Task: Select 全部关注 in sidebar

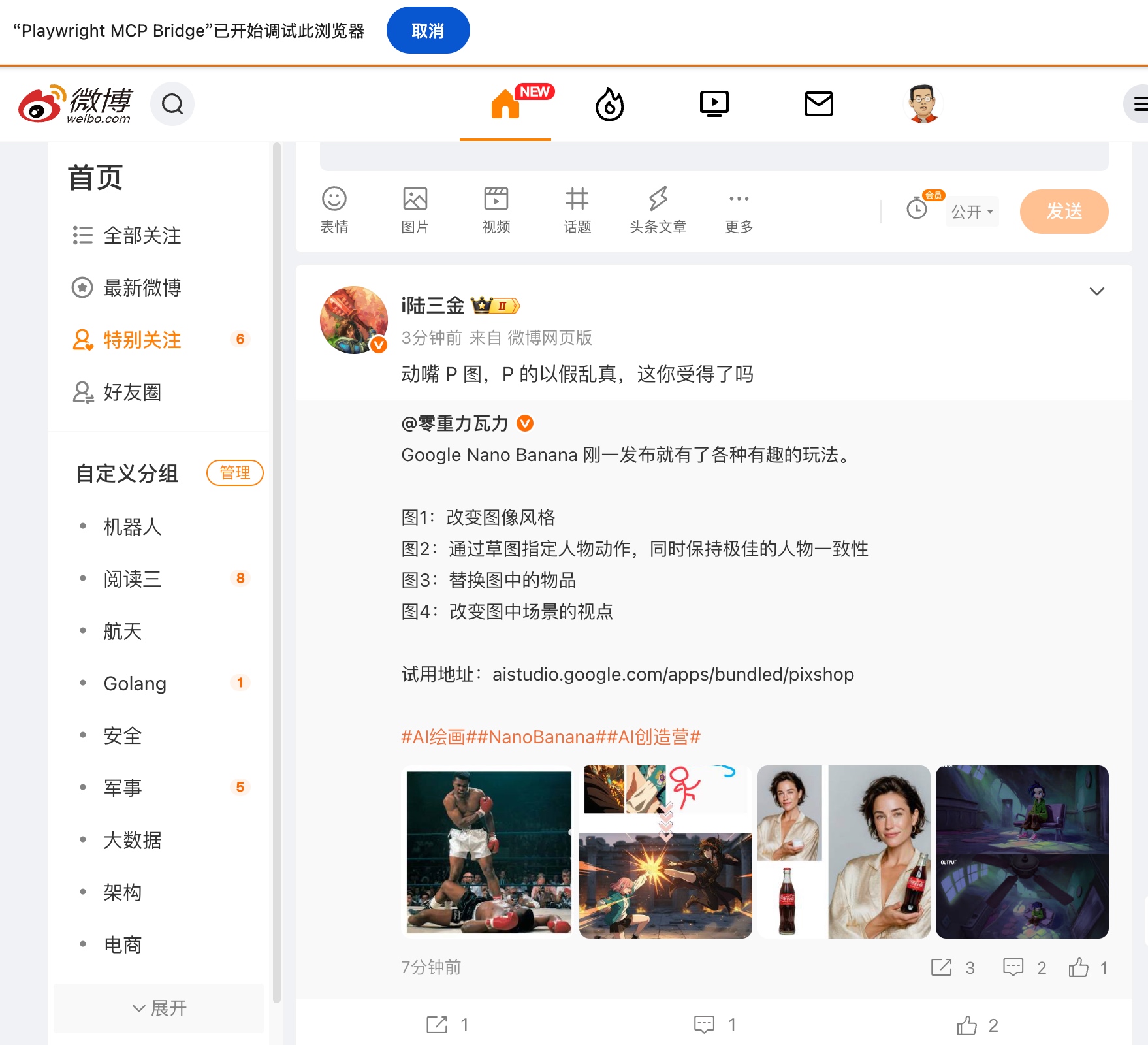Action: [x=159, y=235]
